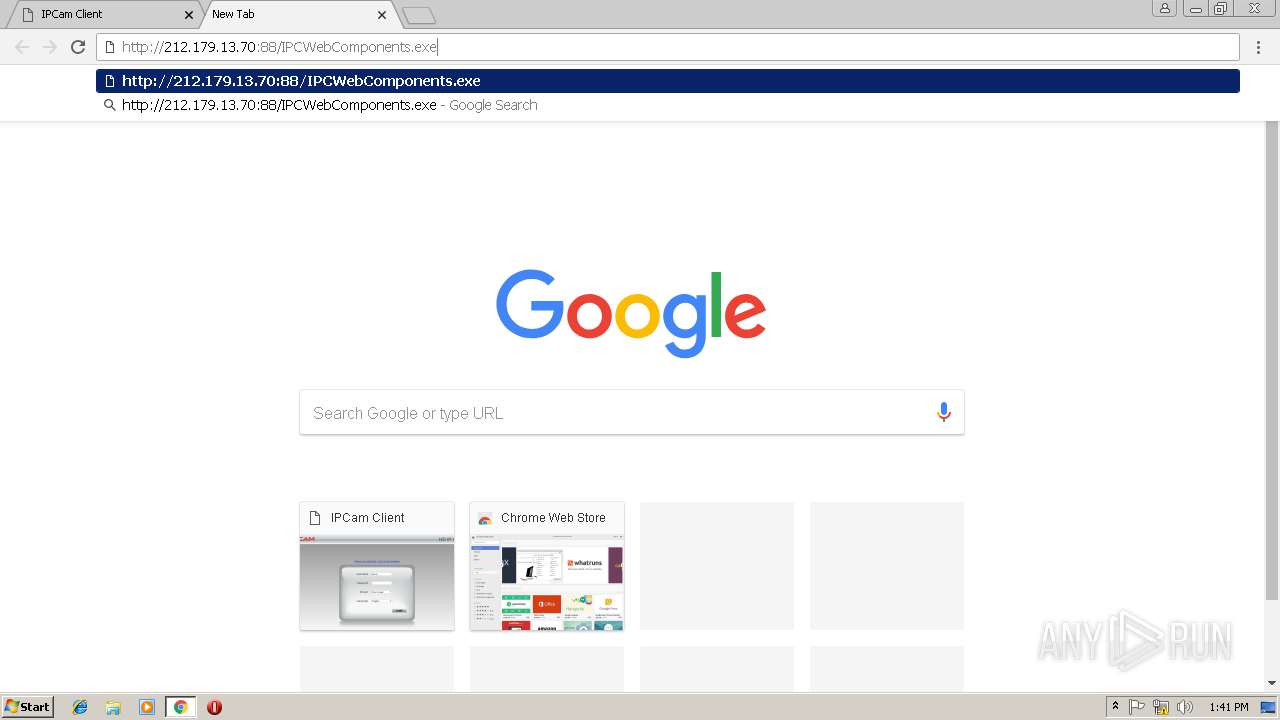Close the New Tab tab

381,15
